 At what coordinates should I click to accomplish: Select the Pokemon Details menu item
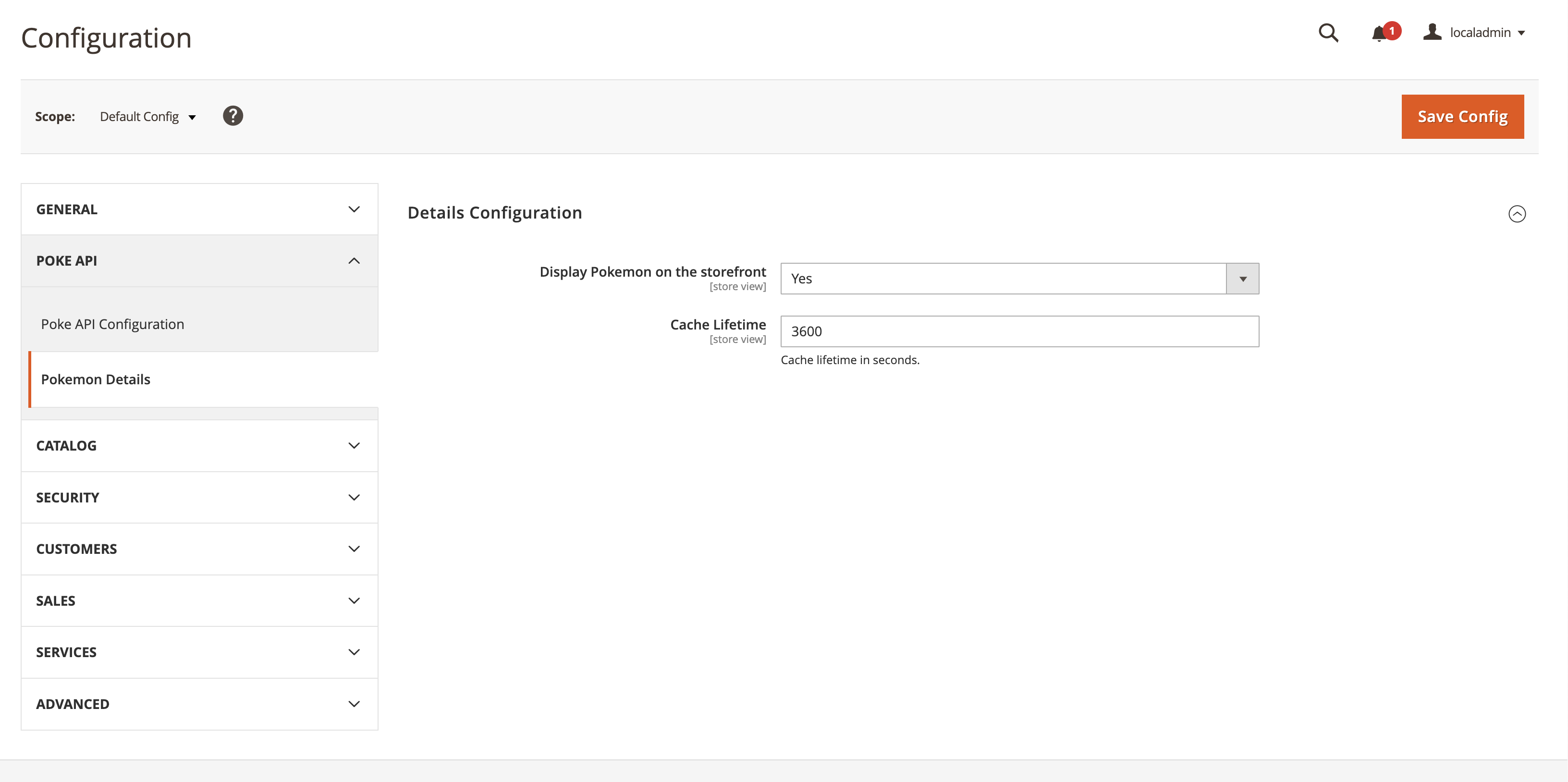point(96,379)
